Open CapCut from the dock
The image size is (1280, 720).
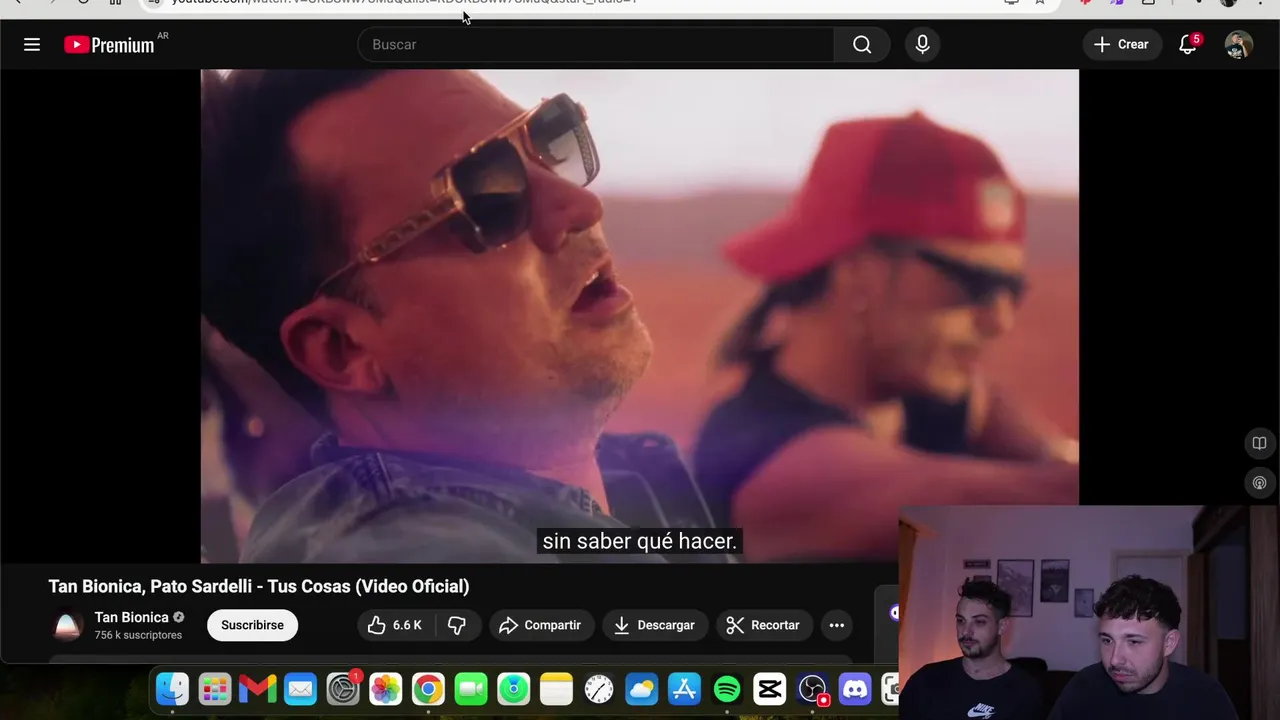[x=769, y=689]
